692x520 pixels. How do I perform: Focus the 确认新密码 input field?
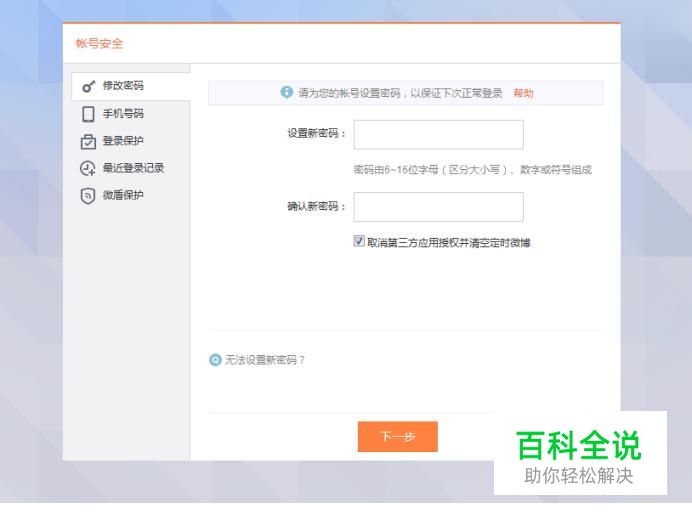click(438, 207)
